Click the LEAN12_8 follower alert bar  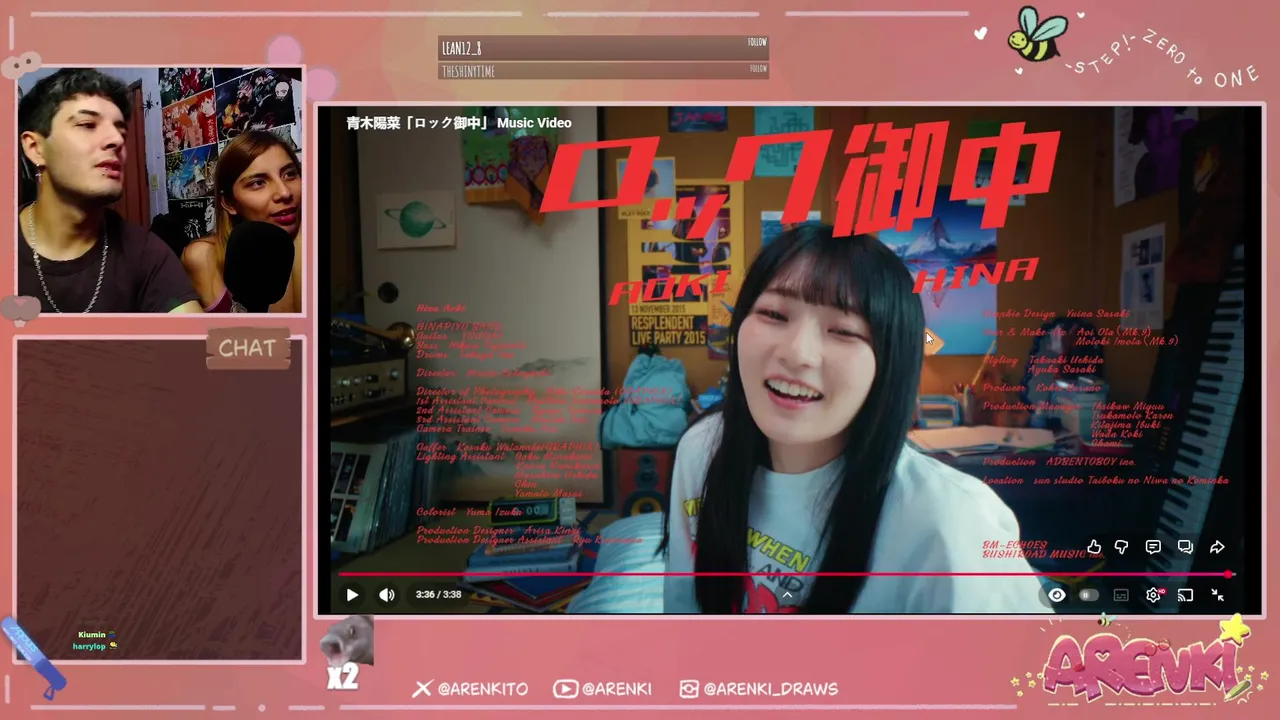pyautogui.click(x=603, y=48)
